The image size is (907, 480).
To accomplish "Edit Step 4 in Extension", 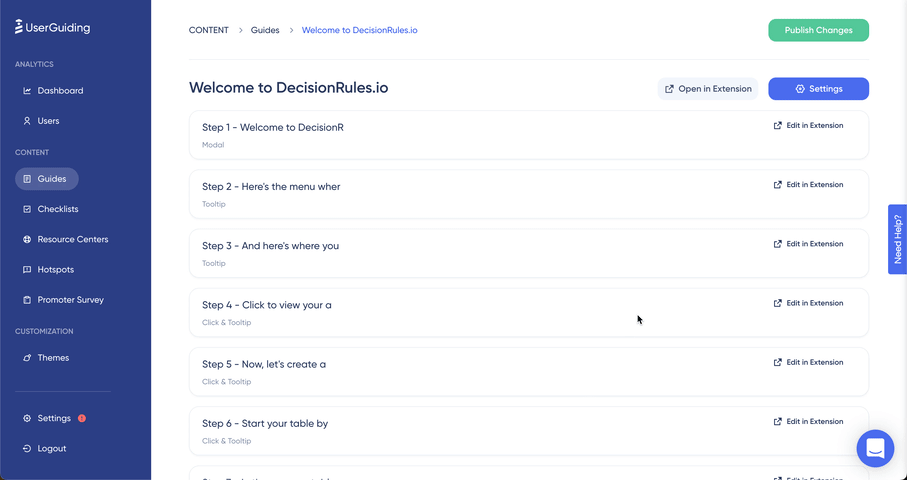I will (809, 303).
